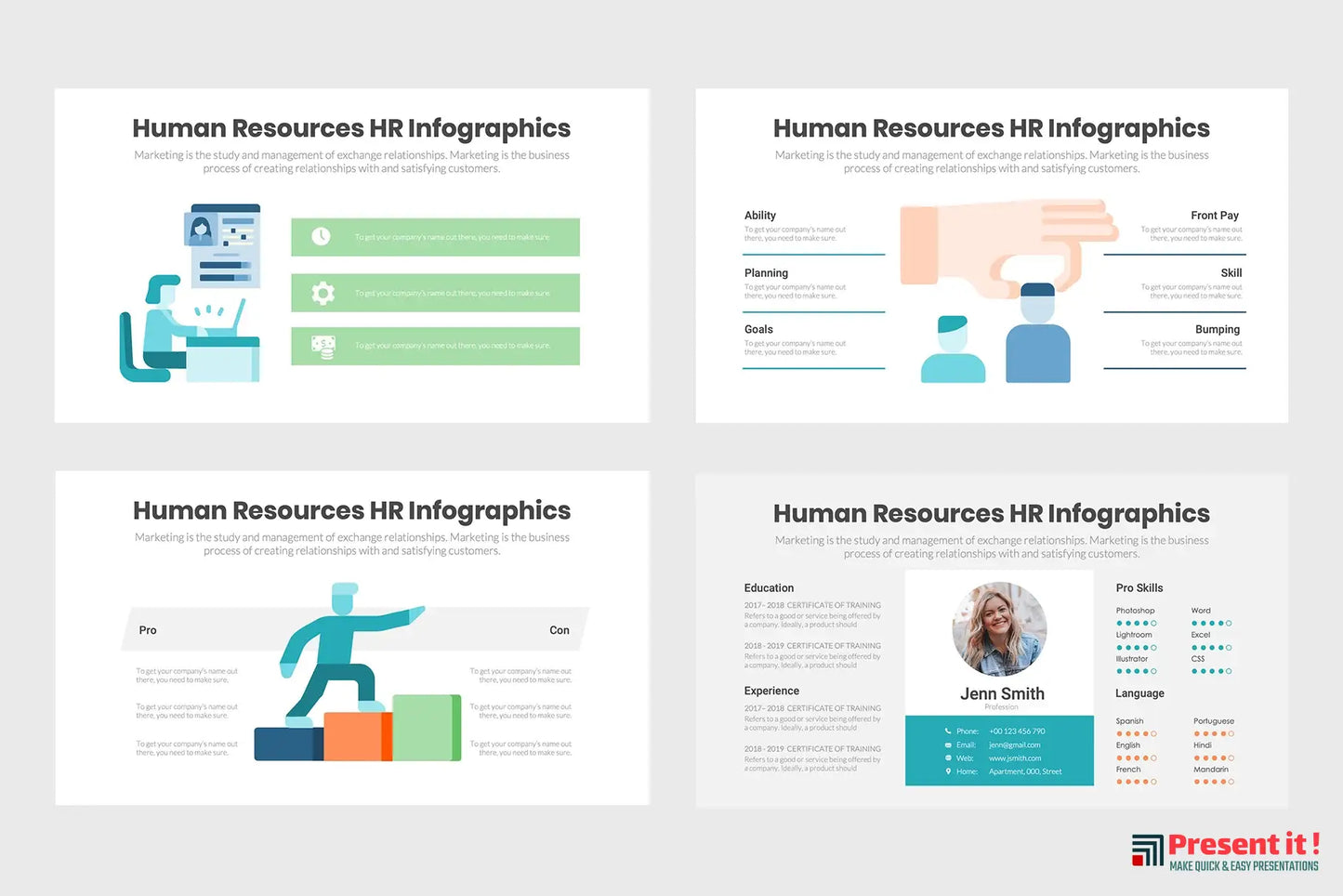Click the location pin icon next to Home

point(948,771)
